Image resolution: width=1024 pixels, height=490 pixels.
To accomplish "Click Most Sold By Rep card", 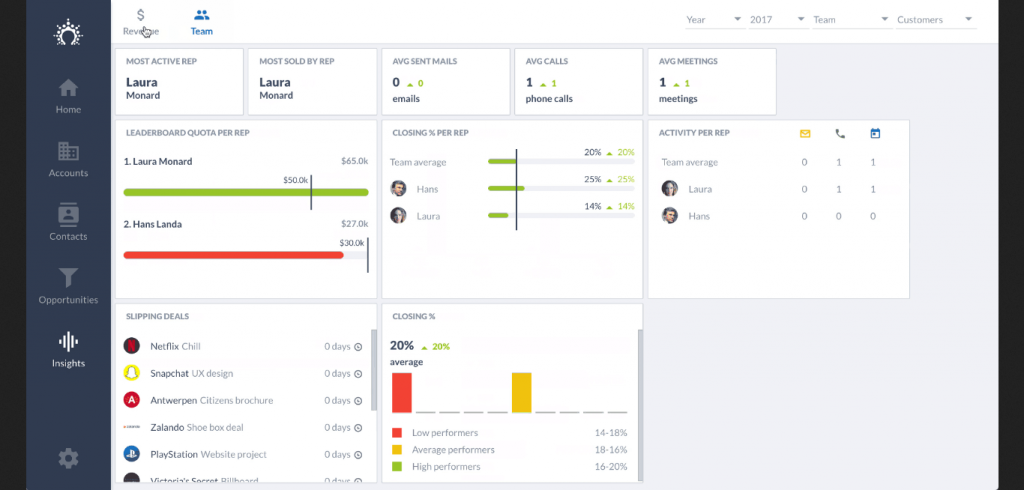I will click(312, 82).
